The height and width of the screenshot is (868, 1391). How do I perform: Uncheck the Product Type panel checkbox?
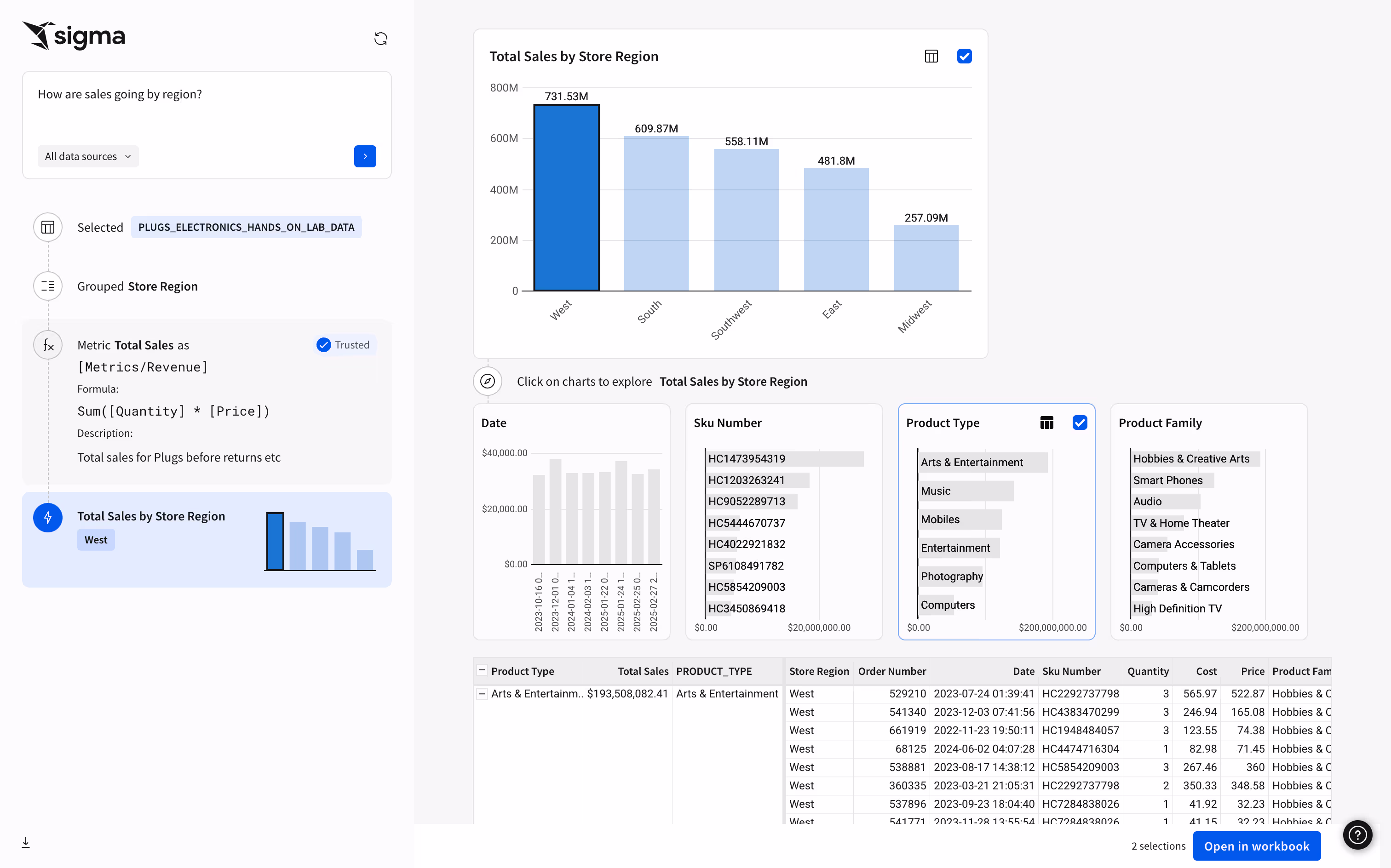(x=1081, y=422)
